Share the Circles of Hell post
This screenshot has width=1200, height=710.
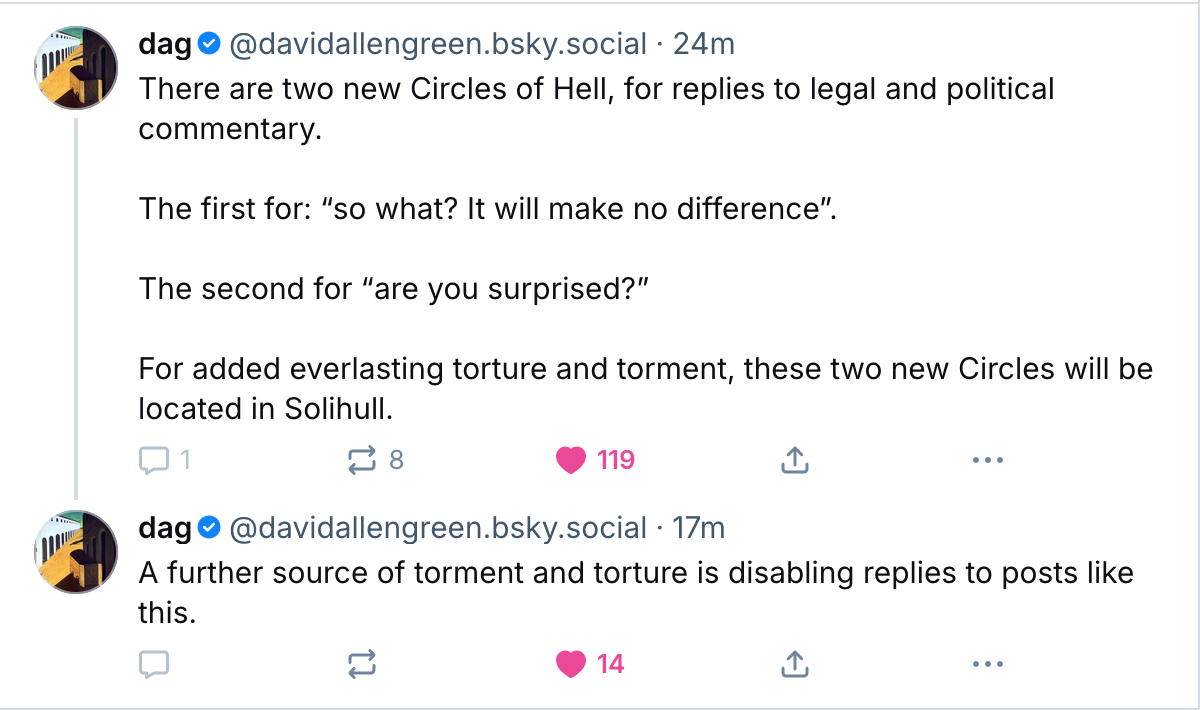[x=793, y=460]
